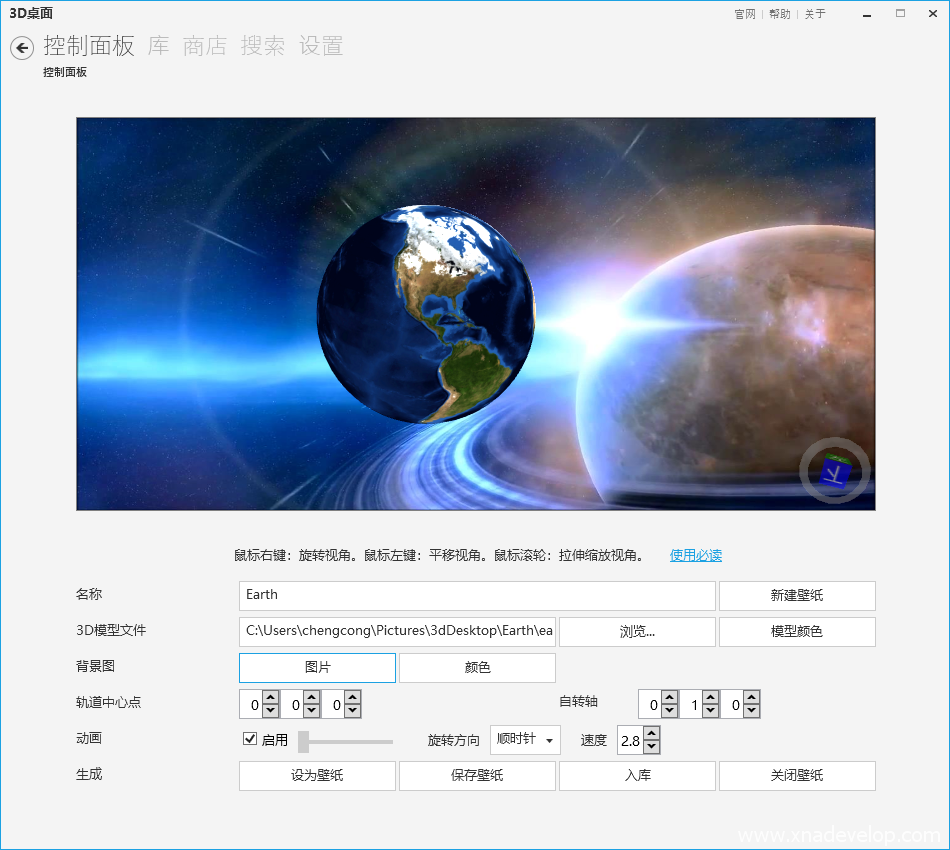Viewport: 950px width, 850px height.
Task: Open the 商店 tab
Action: pos(205,46)
